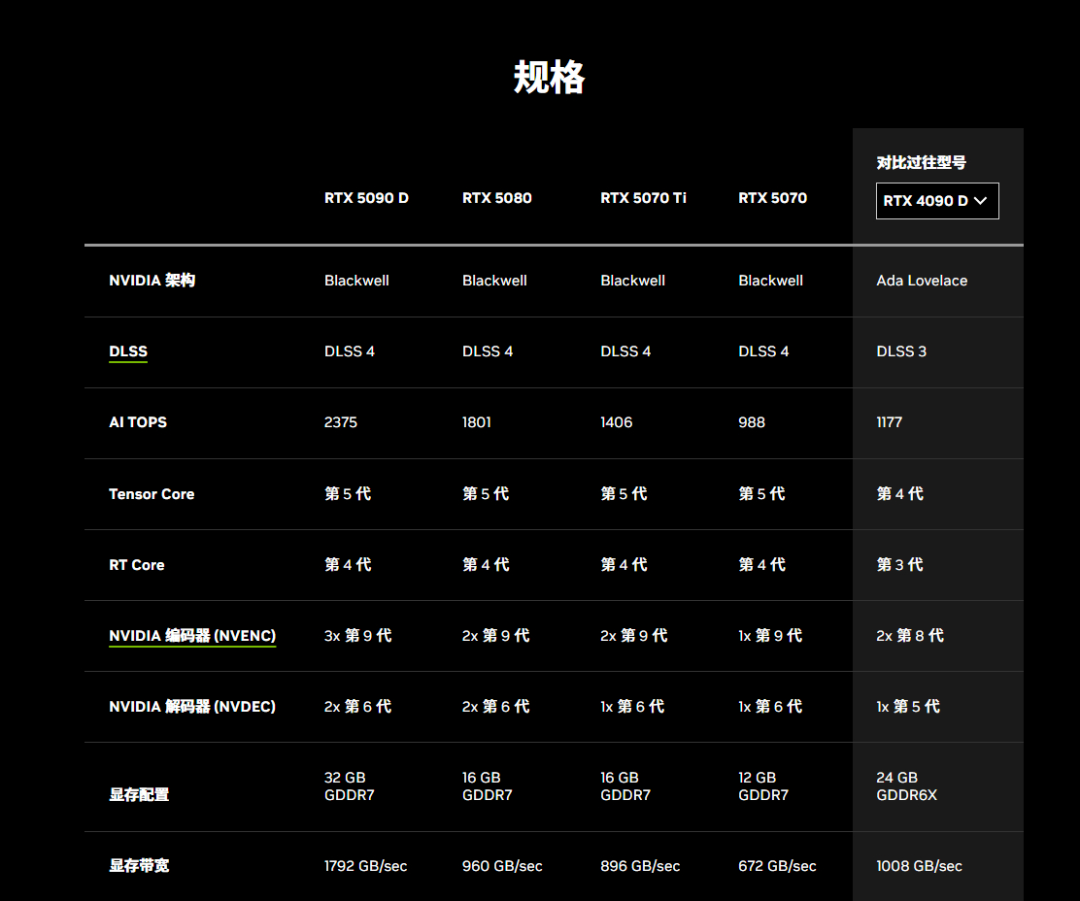Image resolution: width=1080 pixels, height=901 pixels.
Task: Click the AI TOPS row label
Action: pos(138,422)
